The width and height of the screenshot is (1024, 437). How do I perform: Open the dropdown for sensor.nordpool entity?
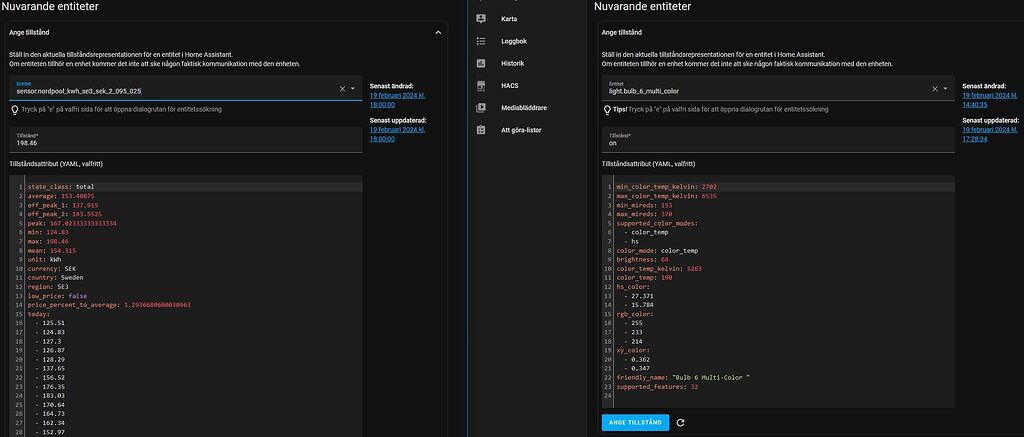[x=352, y=89]
